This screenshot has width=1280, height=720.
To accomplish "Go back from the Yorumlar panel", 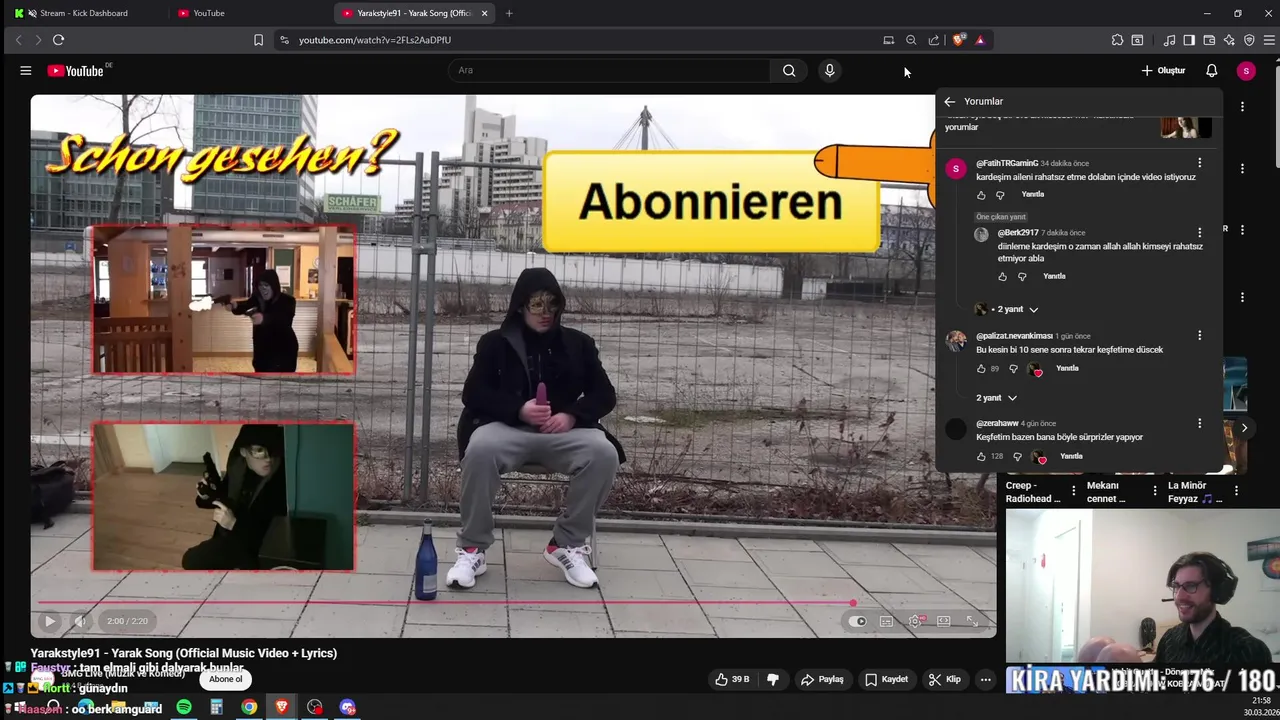I will [x=949, y=101].
